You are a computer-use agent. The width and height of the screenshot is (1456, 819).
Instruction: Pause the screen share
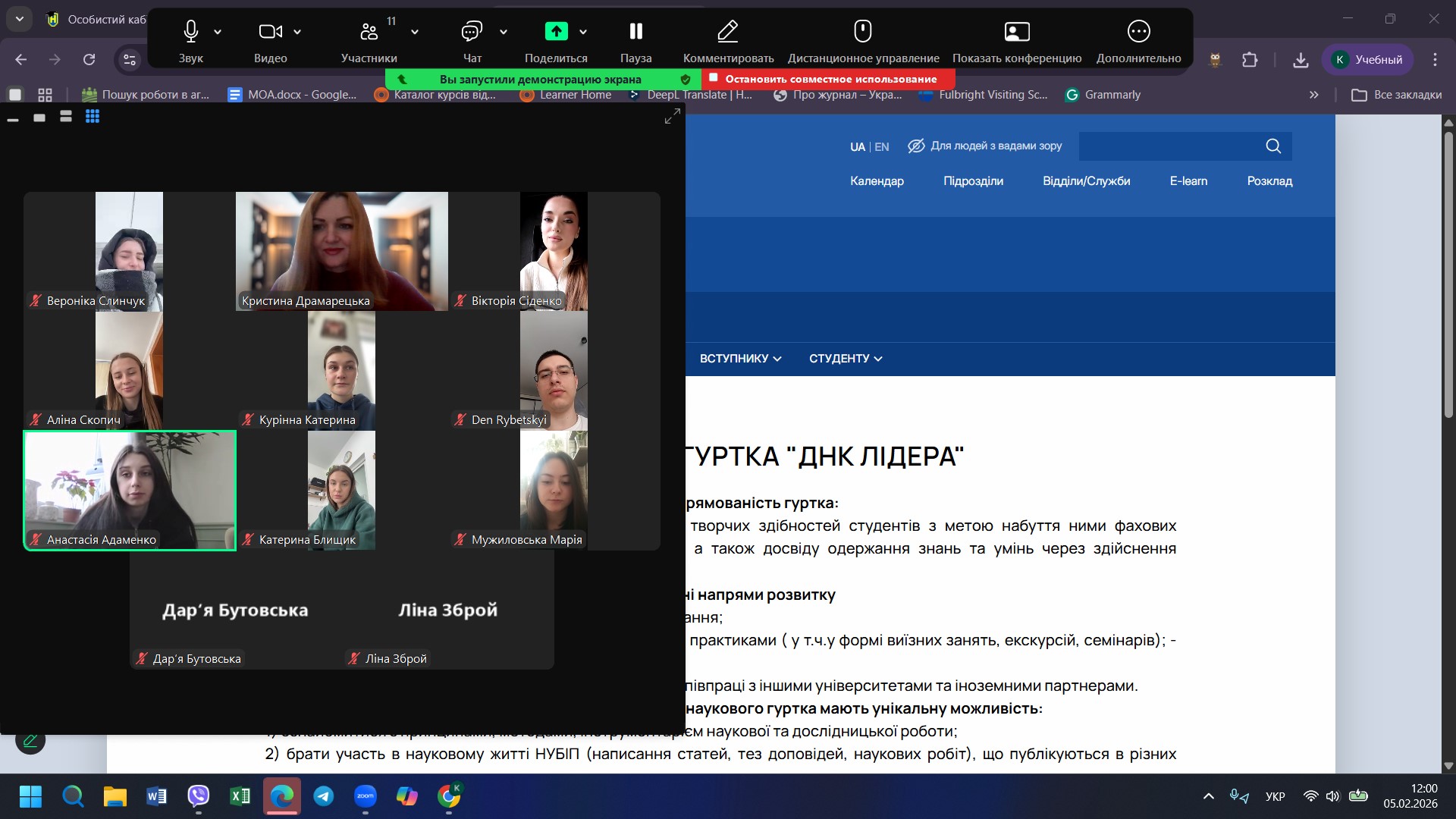[635, 32]
